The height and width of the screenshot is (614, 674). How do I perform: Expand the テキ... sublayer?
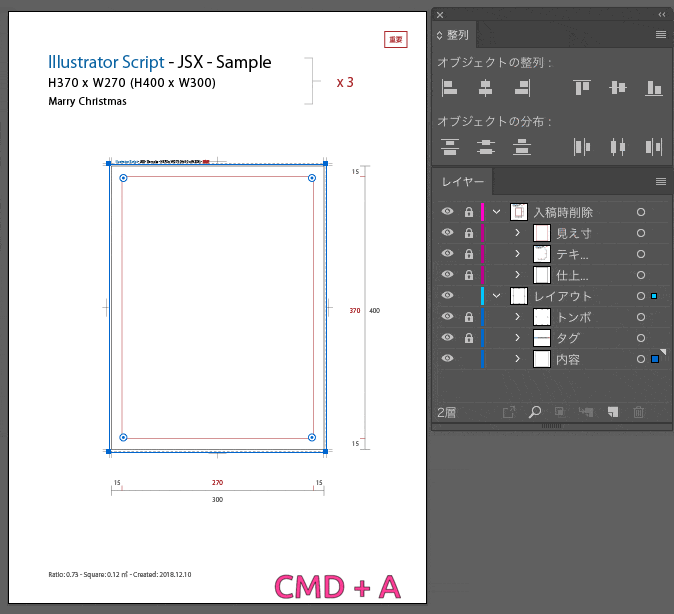[518, 253]
